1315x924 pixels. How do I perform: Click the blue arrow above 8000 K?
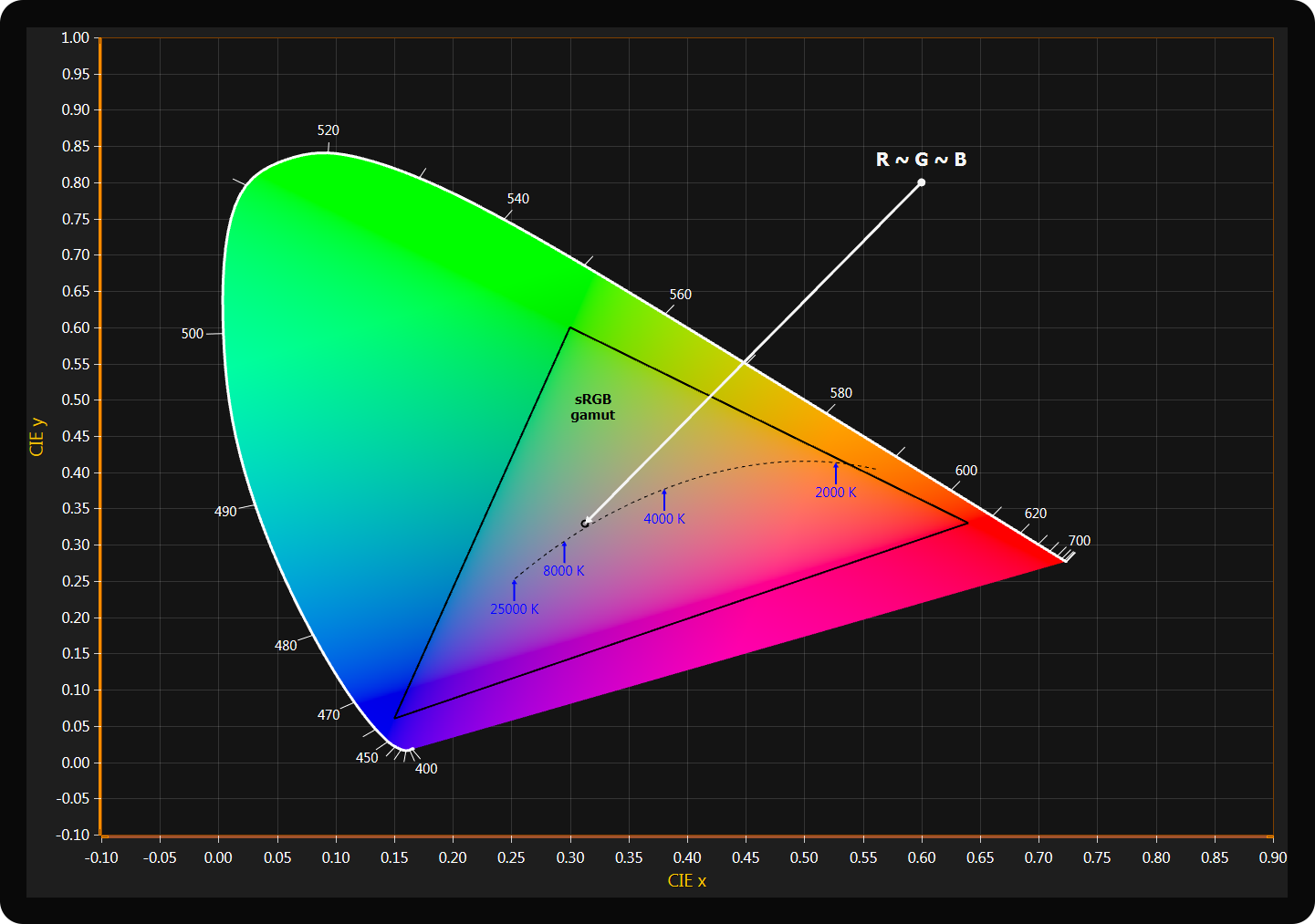564,552
